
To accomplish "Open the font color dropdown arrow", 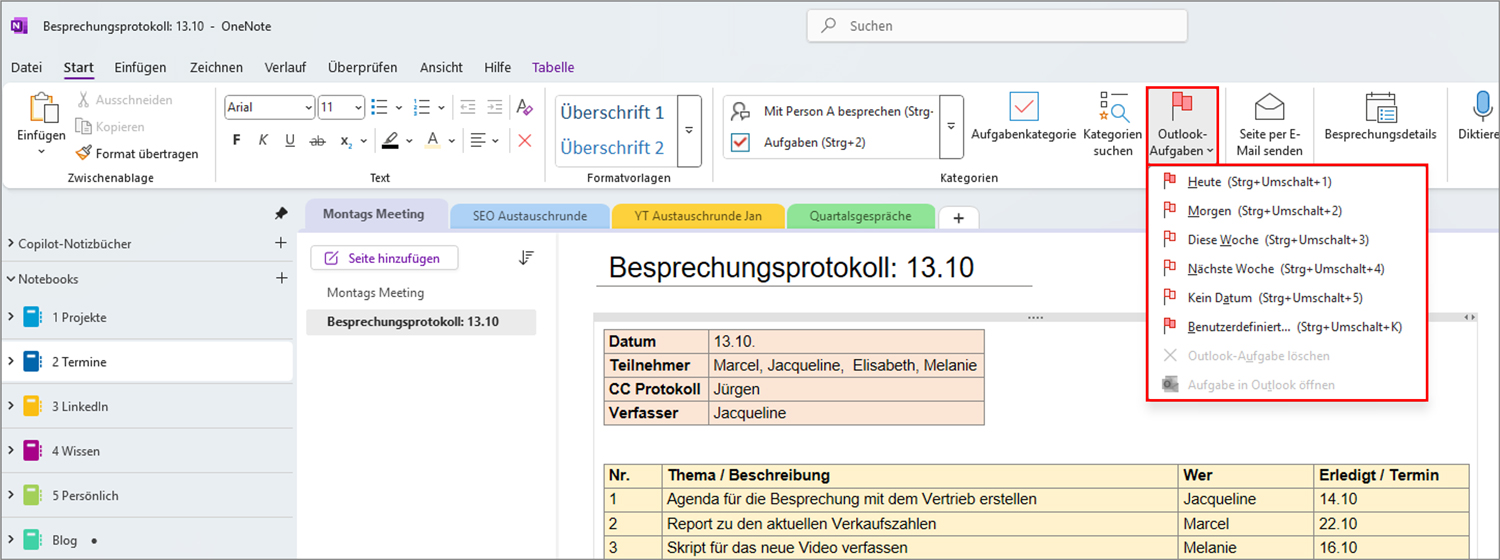I will pyautogui.click(x=451, y=141).
